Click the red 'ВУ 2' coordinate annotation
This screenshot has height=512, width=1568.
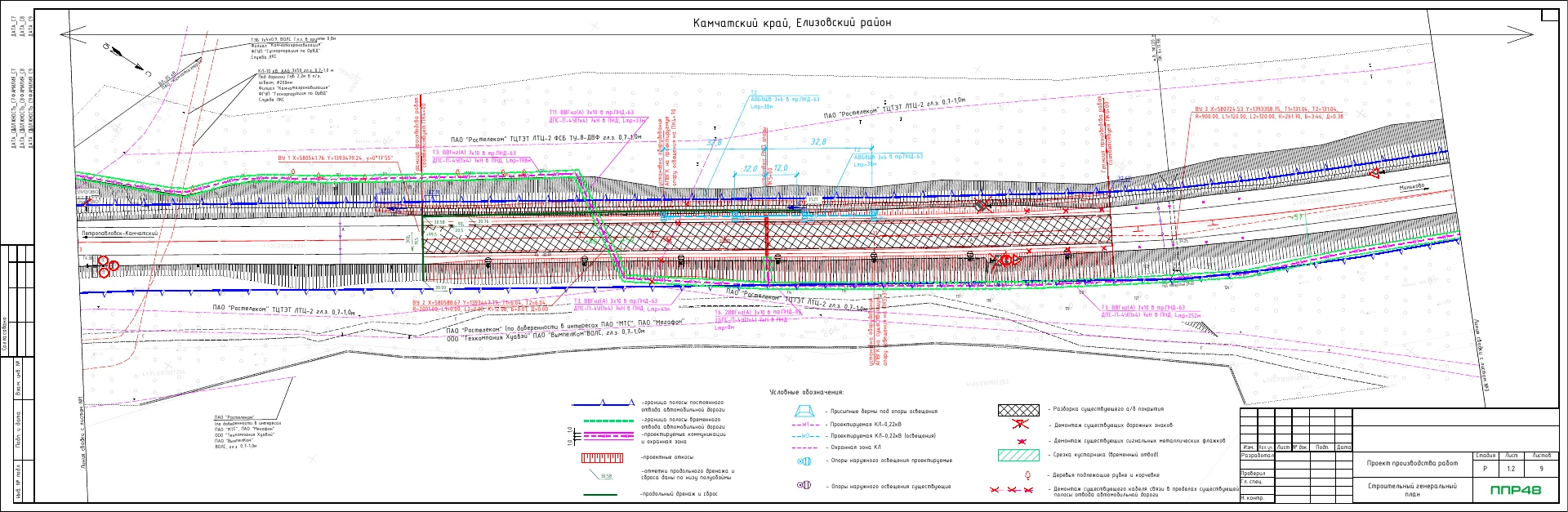pyautogui.click(x=480, y=306)
